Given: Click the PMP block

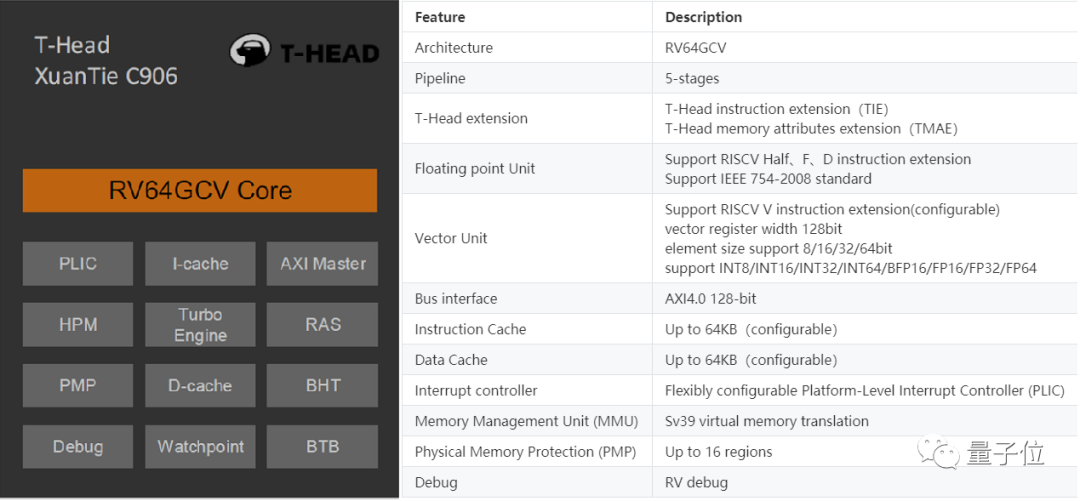Looking at the screenshot, I should pyautogui.click(x=78, y=386).
